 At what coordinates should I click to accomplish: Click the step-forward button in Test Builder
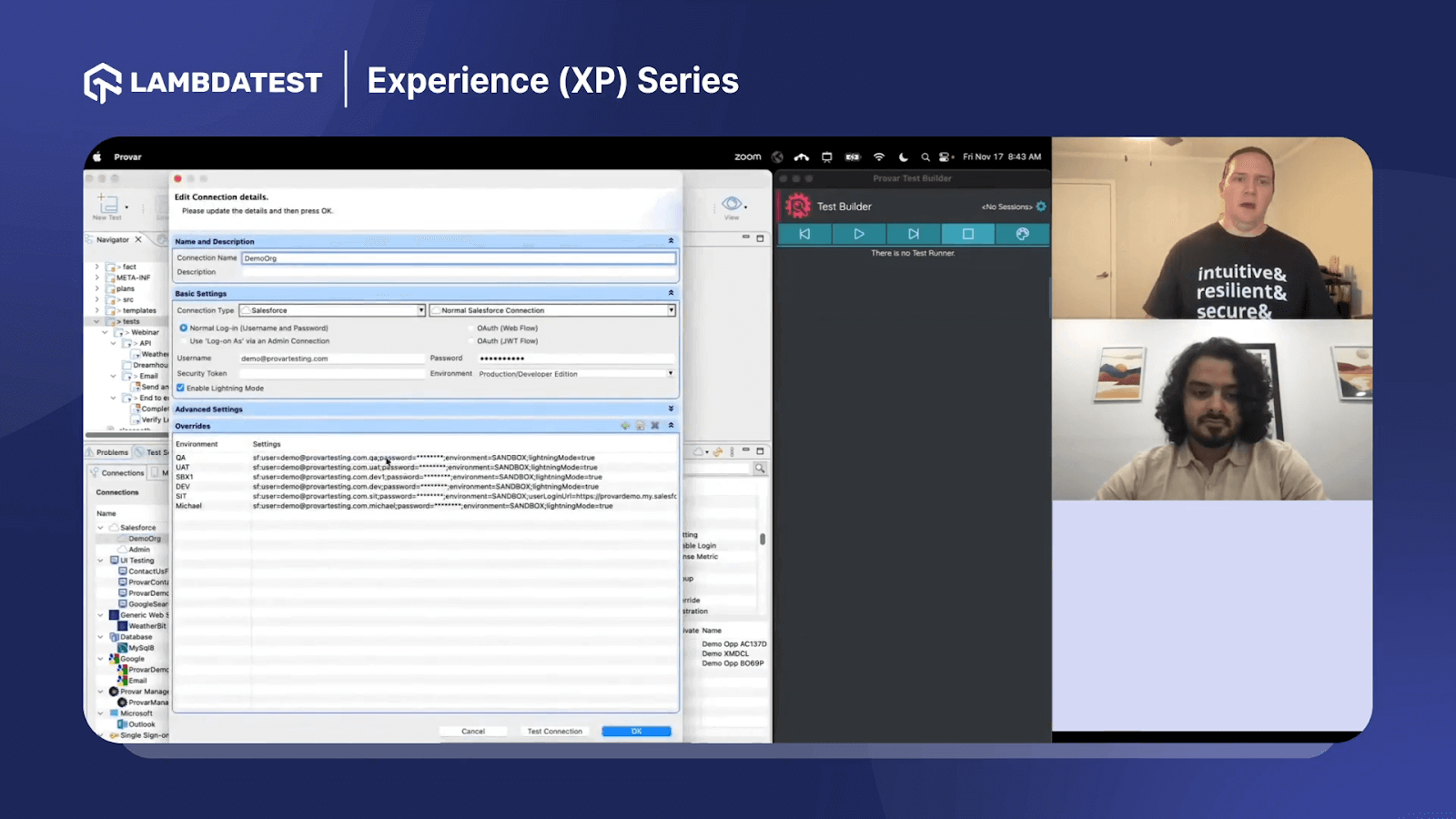coord(913,234)
